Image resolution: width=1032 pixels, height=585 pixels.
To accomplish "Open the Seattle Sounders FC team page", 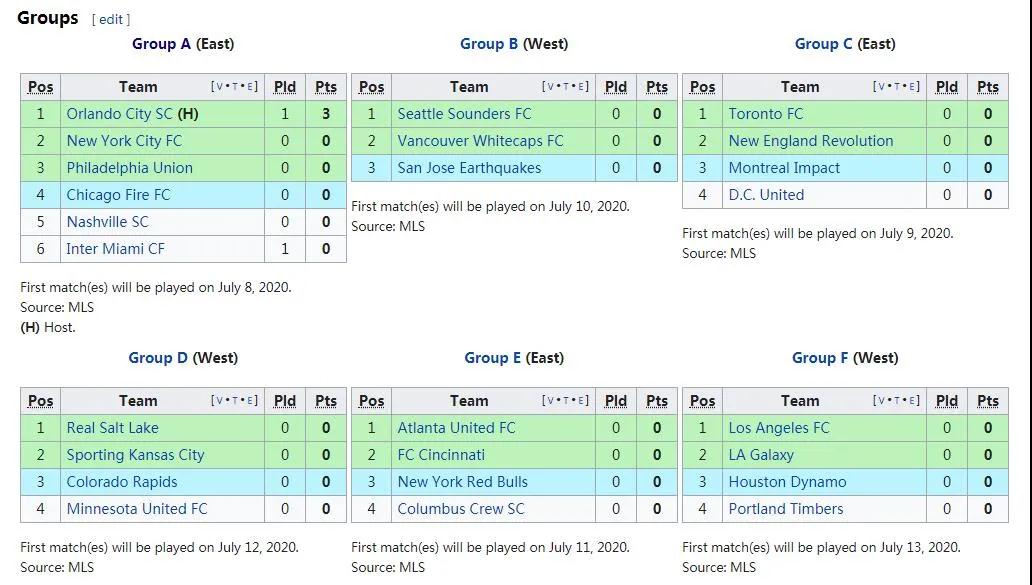I will pyautogui.click(x=464, y=114).
